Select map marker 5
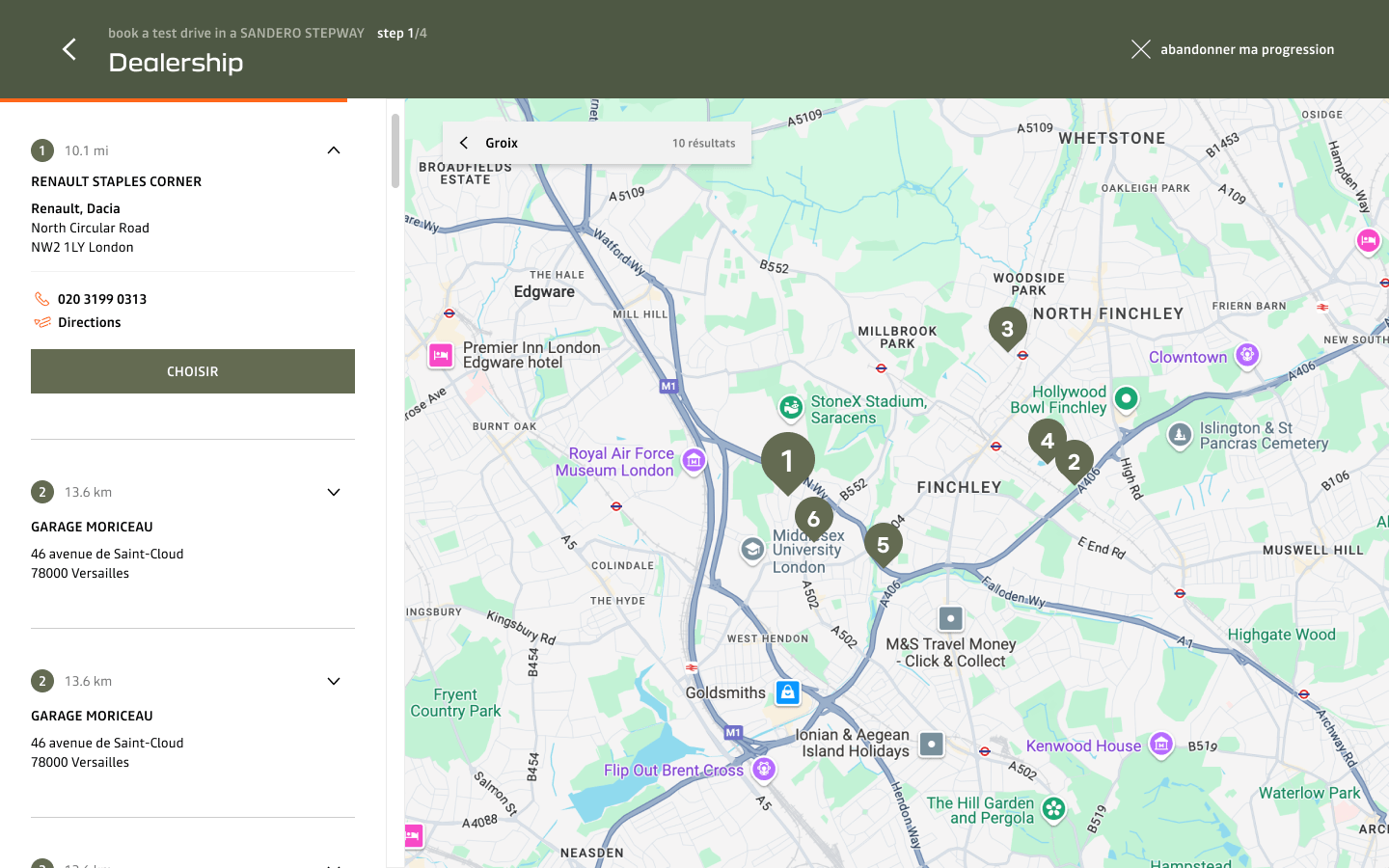Screen dimensions: 1389x868 [883, 545]
